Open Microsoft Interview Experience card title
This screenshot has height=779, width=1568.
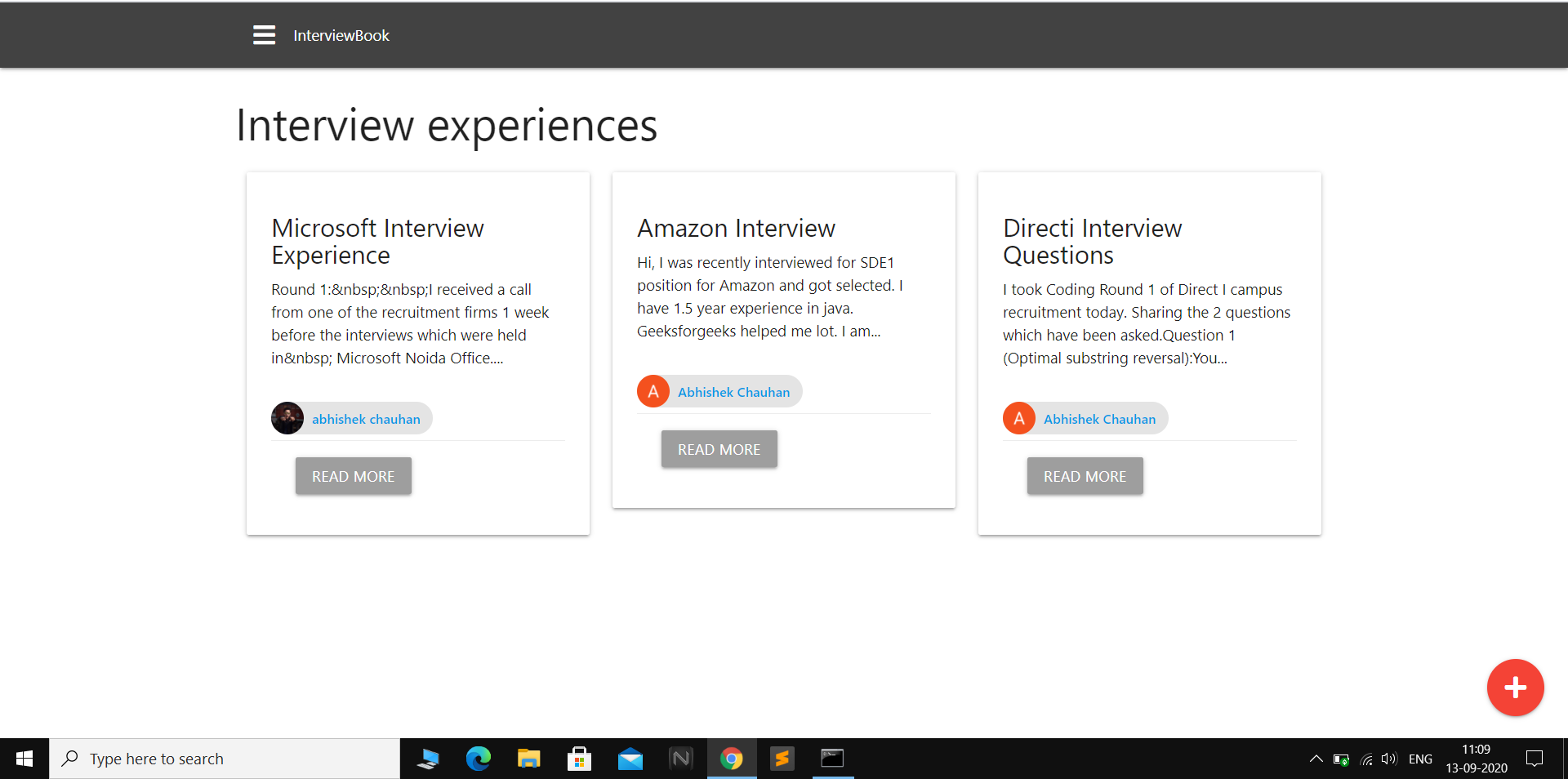pos(377,242)
